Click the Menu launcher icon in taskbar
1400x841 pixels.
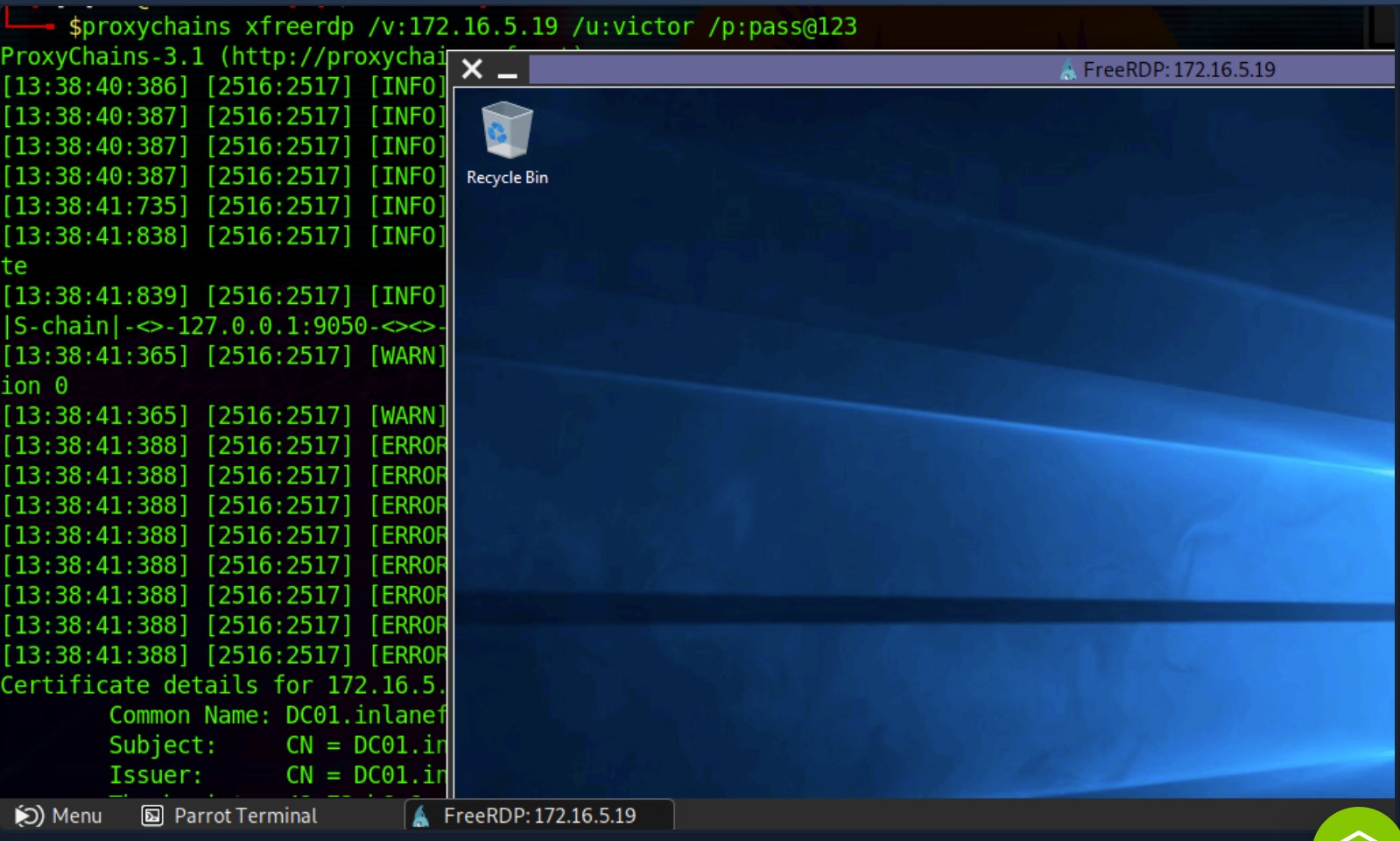[x=29, y=816]
